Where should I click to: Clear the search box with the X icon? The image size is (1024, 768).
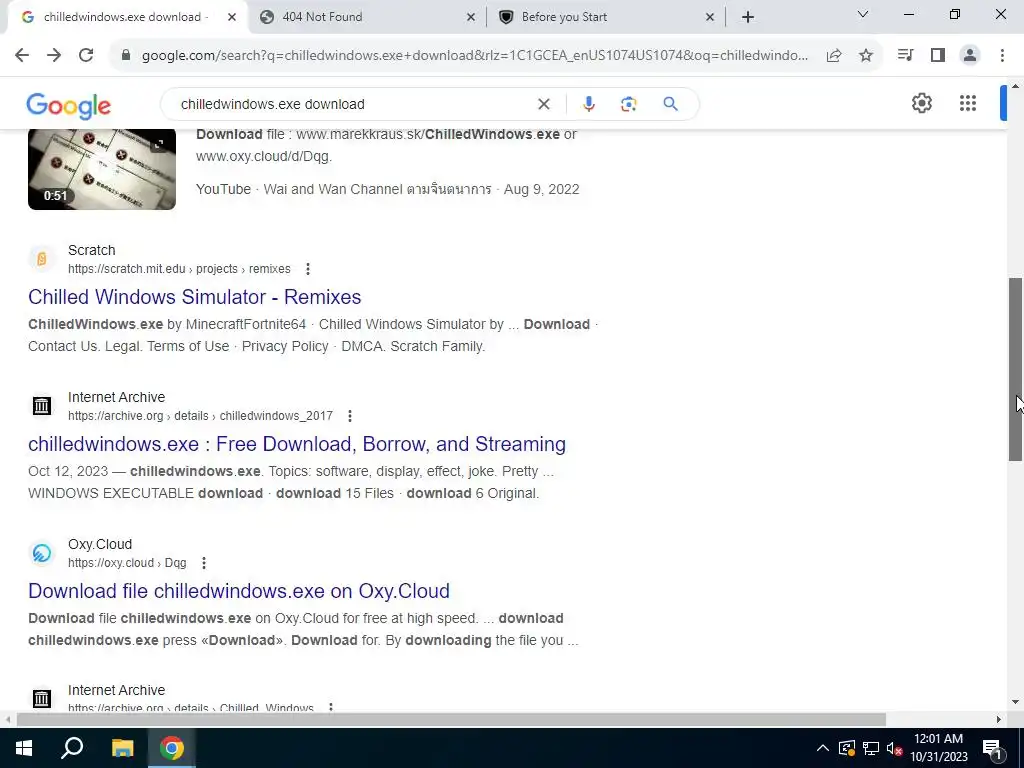543,104
